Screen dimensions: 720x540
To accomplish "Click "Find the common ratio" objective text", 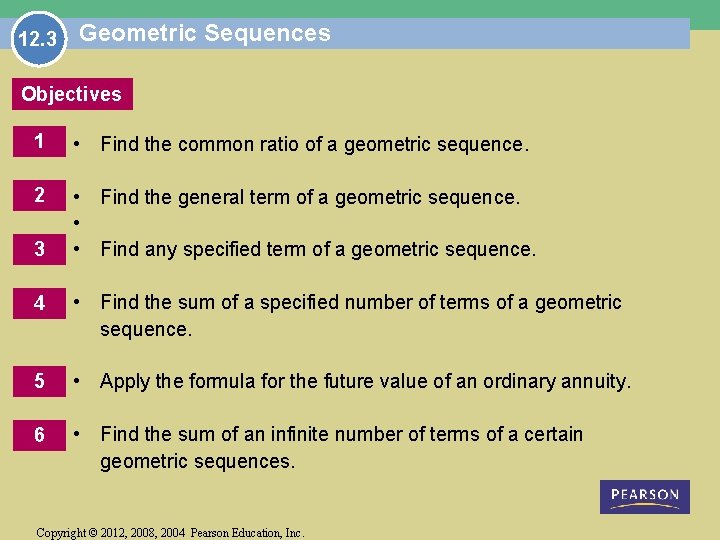I will pyautogui.click(x=314, y=144).
